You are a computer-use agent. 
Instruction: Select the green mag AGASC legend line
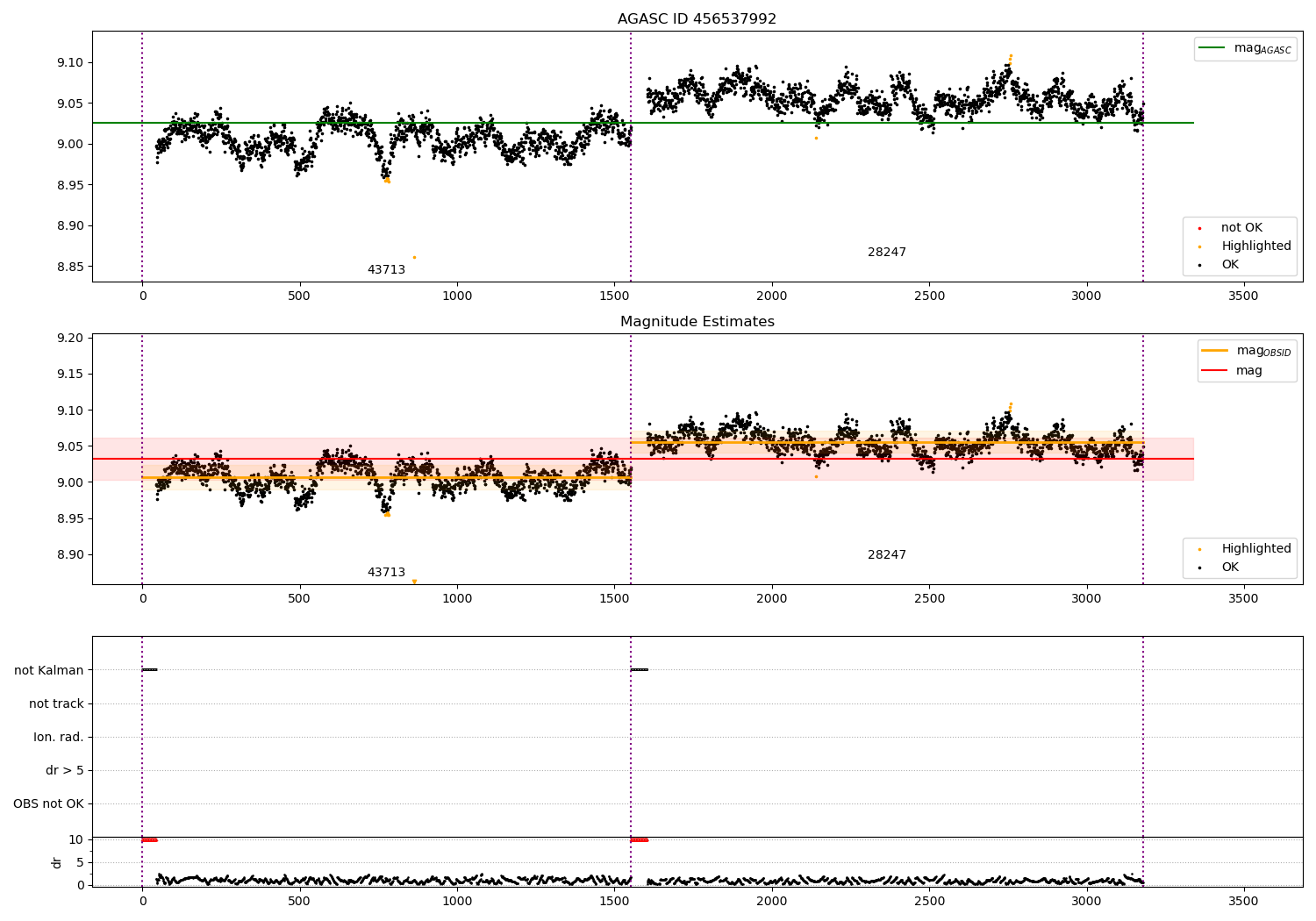tap(1212, 48)
